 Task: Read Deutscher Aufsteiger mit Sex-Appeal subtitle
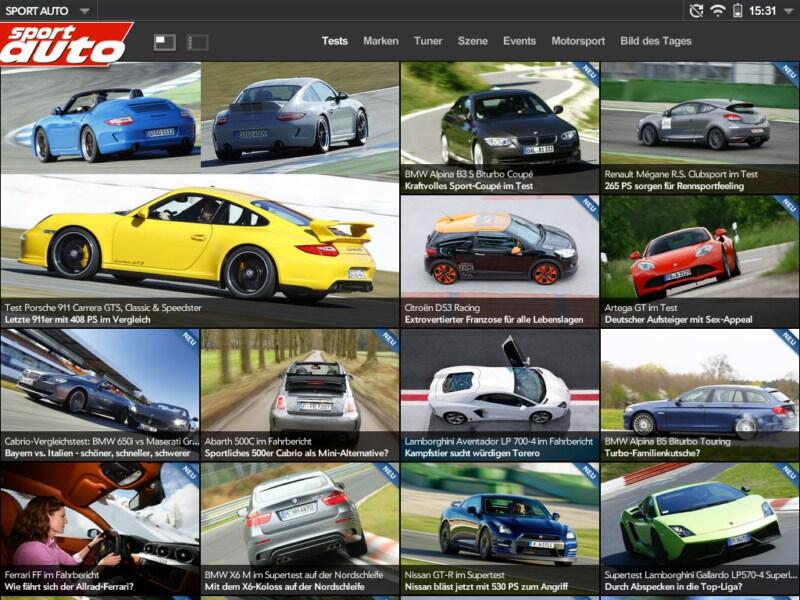coord(679,320)
